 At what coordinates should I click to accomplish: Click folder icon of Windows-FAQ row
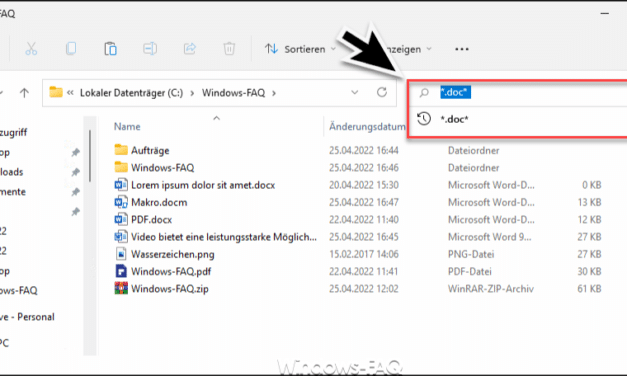121,167
